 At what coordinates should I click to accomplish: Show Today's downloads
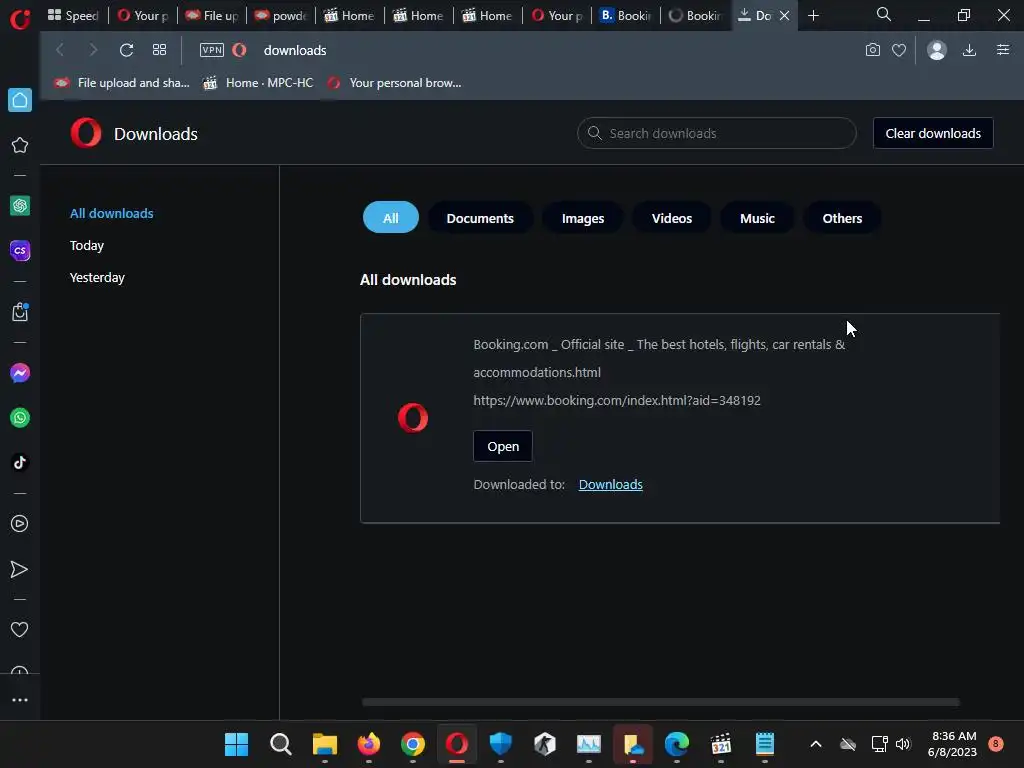87,246
